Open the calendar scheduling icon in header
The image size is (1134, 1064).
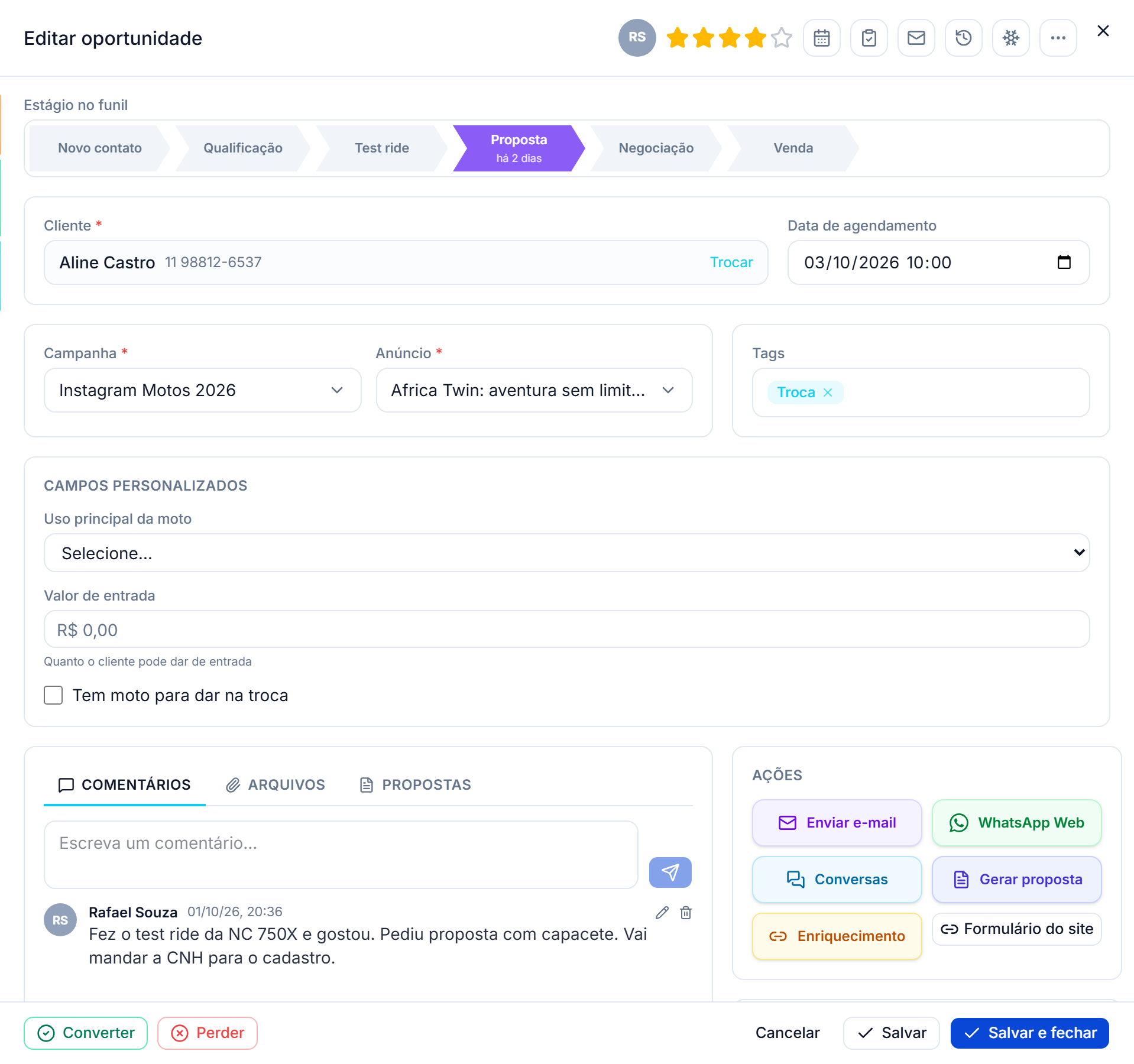[821, 38]
